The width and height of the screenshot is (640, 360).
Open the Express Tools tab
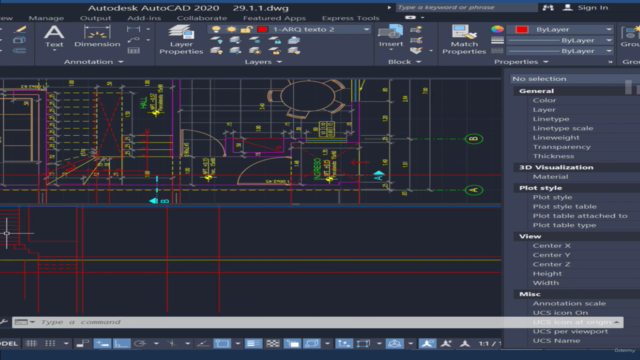351,18
